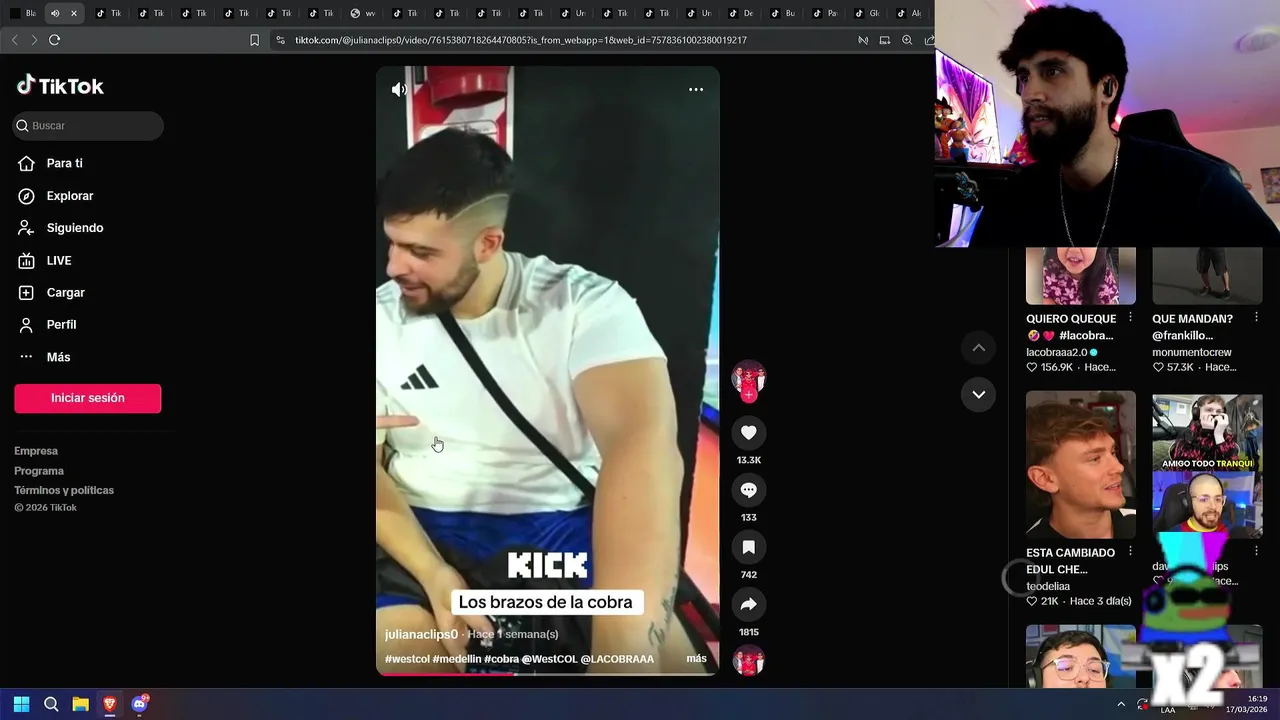Click the Iniciar sesión button

pos(88,398)
